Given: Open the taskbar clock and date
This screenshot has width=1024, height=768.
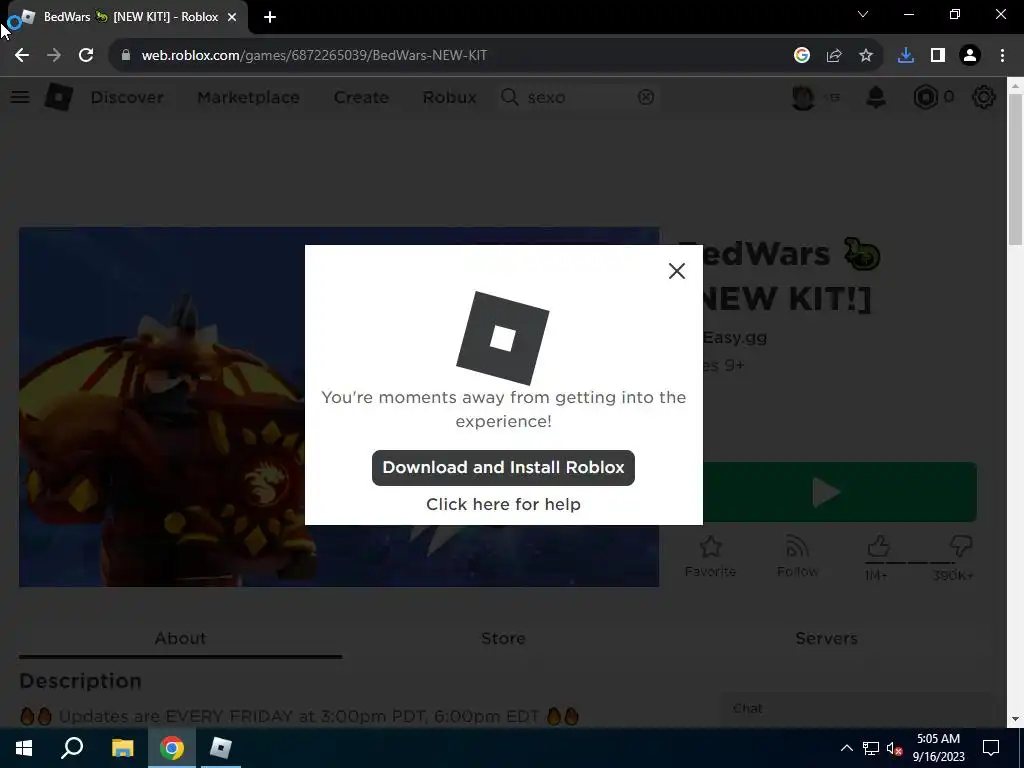Looking at the screenshot, I should tap(938, 748).
